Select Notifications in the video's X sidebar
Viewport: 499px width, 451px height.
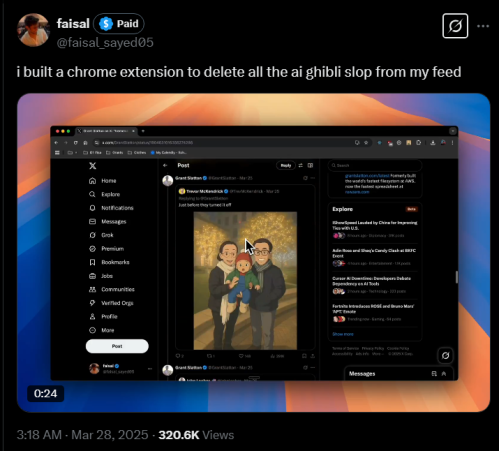[111, 208]
